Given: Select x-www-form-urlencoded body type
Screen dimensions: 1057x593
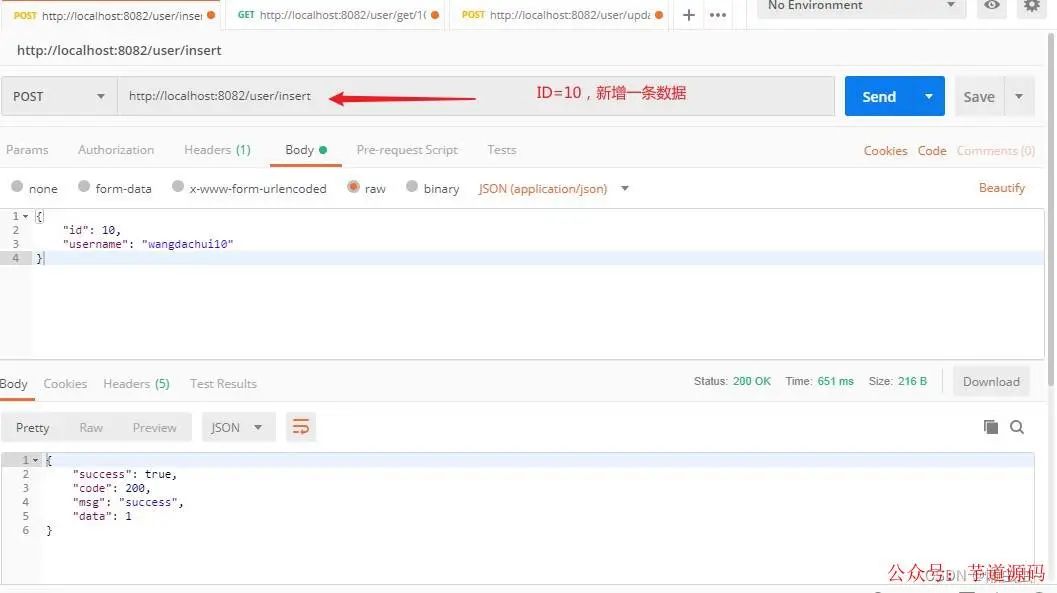Looking at the screenshot, I should point(178,187).
